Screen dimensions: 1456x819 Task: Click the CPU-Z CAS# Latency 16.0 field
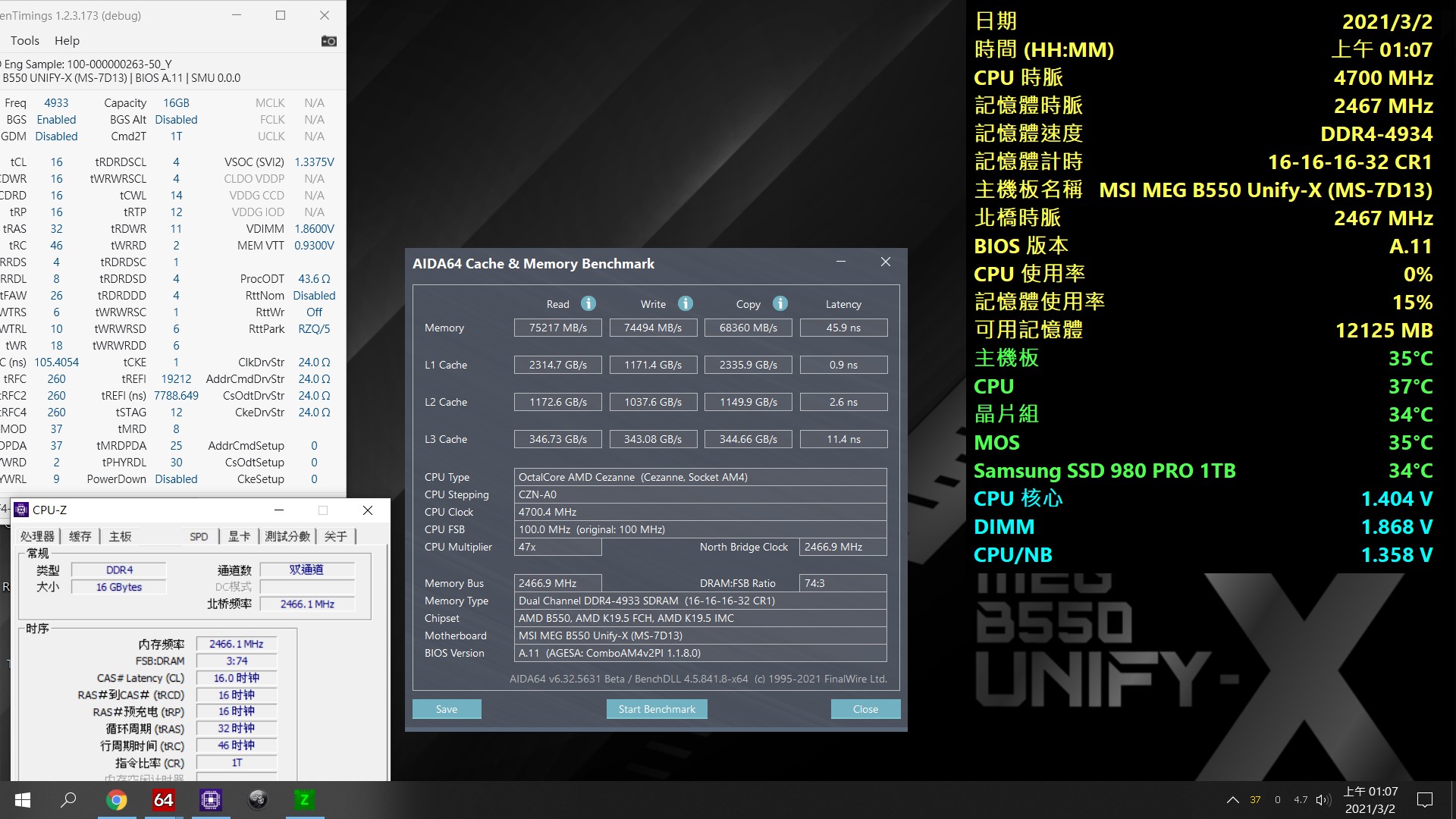pyautogui.click(x=237, y=678)
